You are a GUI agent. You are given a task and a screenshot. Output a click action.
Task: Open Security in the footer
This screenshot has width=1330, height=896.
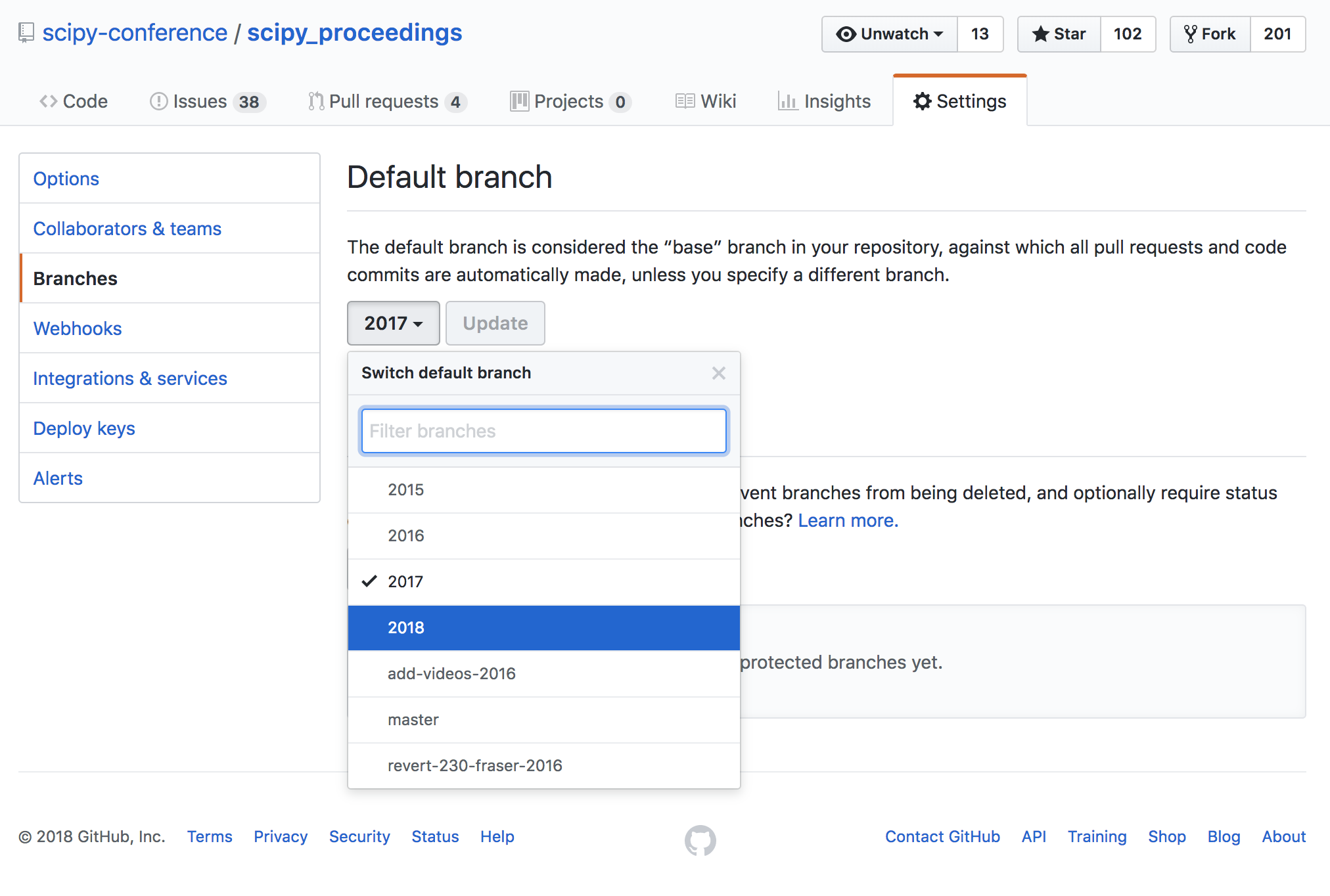[359, 836]
